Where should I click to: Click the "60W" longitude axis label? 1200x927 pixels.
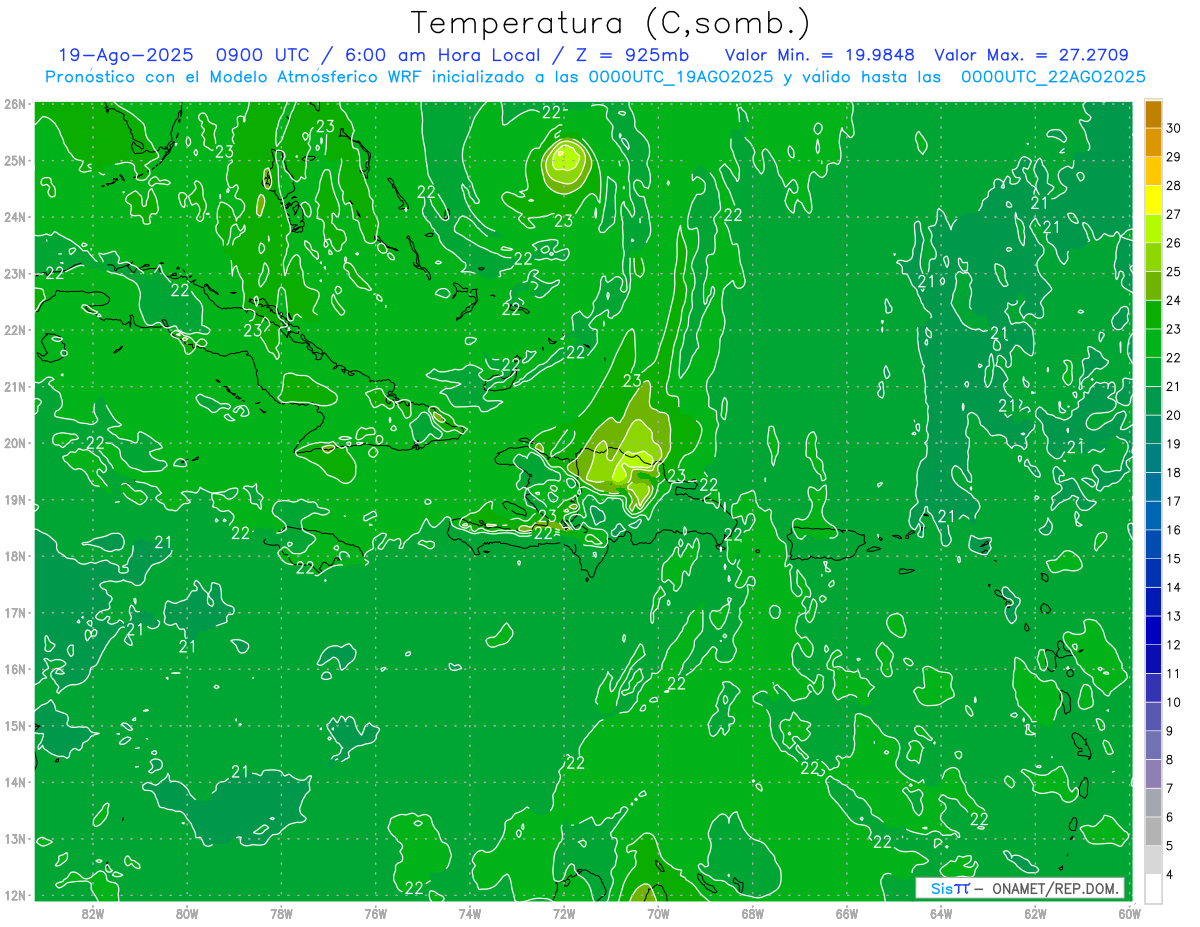[1130, 913]
